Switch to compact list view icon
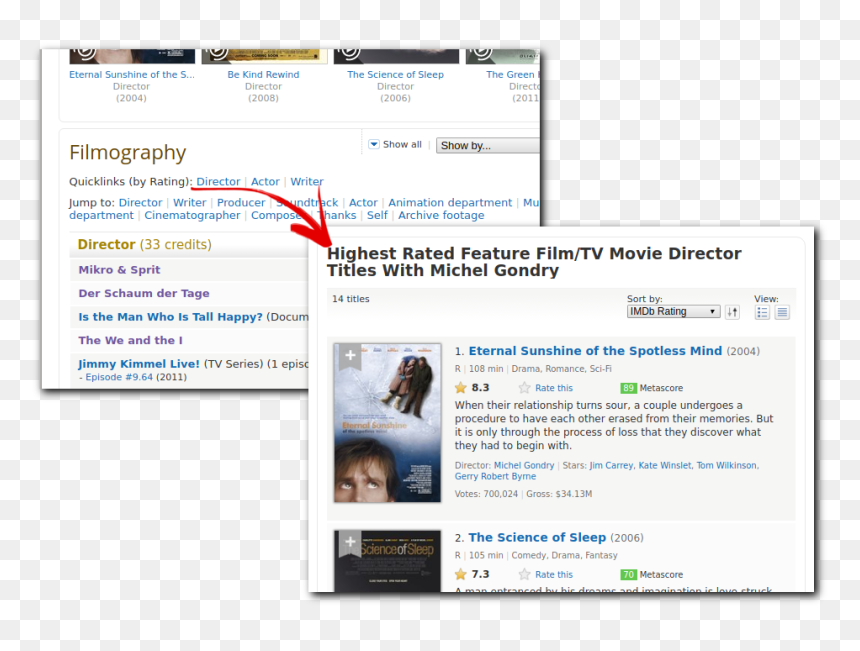 pos(782,312)
